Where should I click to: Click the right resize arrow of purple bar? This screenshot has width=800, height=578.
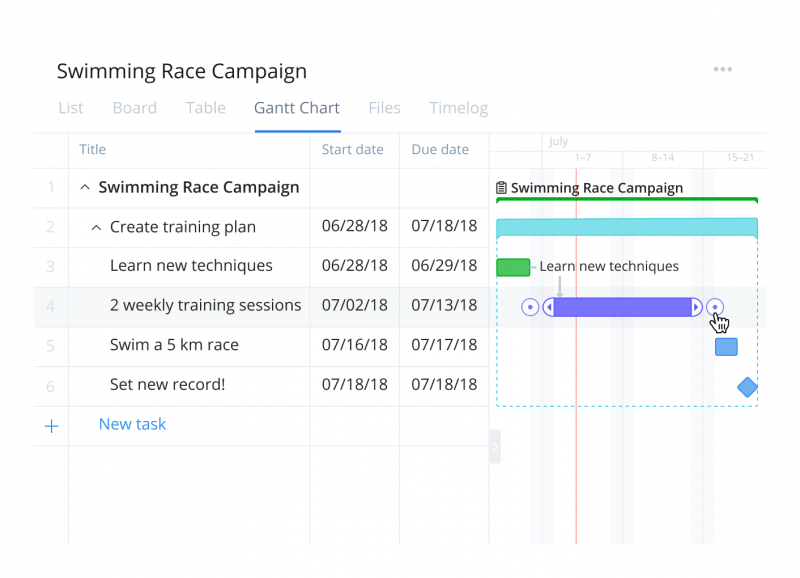click(696, 307)
